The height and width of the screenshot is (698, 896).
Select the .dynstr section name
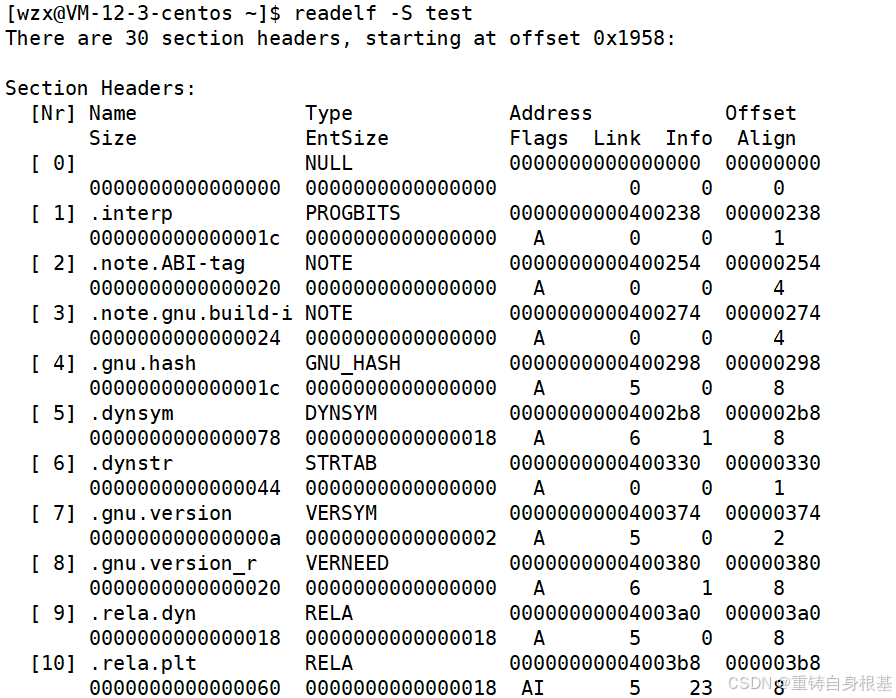[130, 463]
